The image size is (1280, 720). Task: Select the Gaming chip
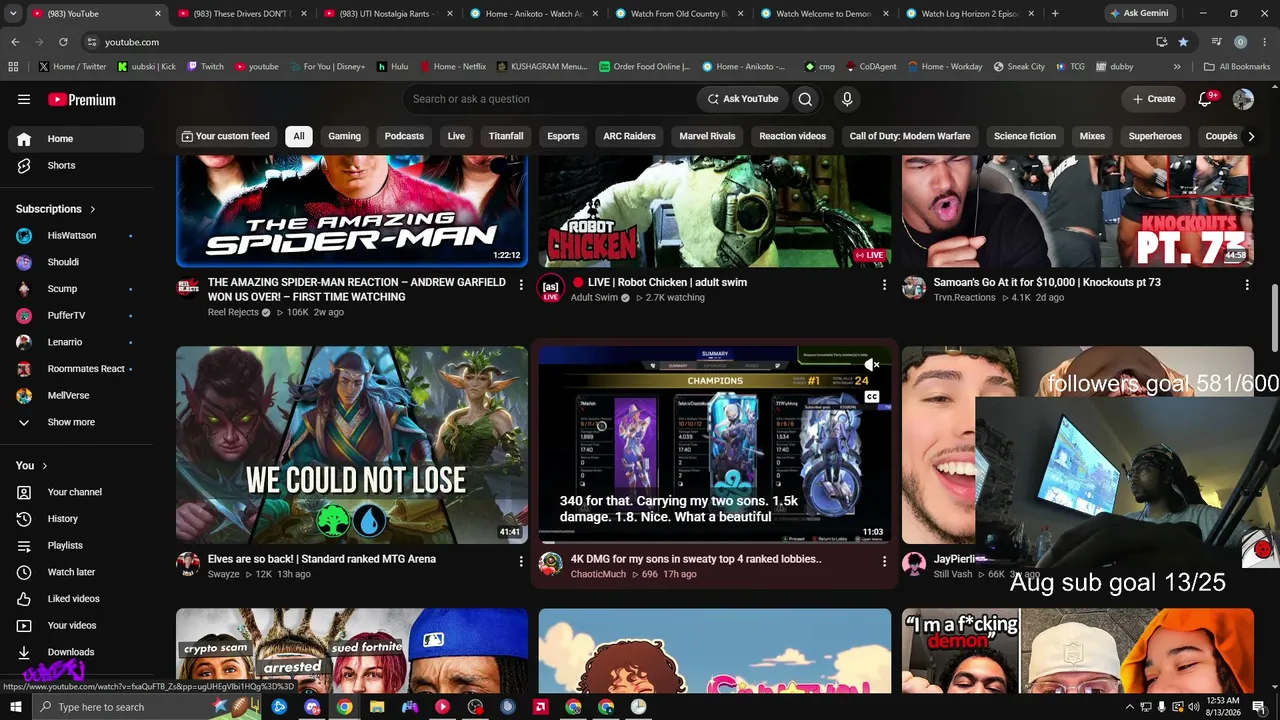pyautogui.click(x=345, y=136)
